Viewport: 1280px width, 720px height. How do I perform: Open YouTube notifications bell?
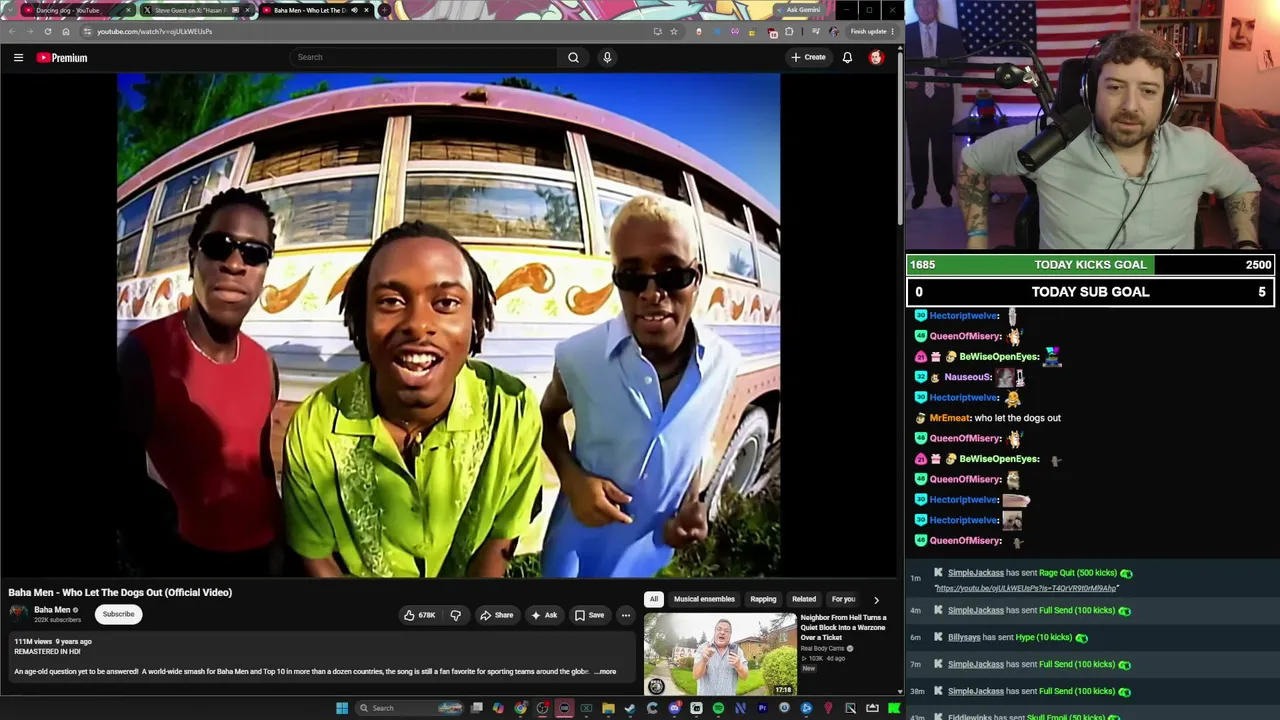847,57
